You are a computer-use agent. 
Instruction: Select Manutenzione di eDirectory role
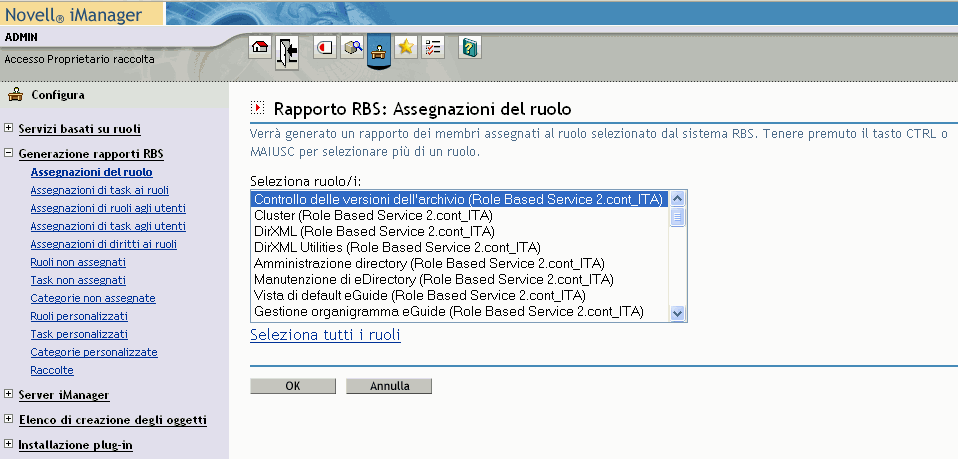[x=459, y=279]
